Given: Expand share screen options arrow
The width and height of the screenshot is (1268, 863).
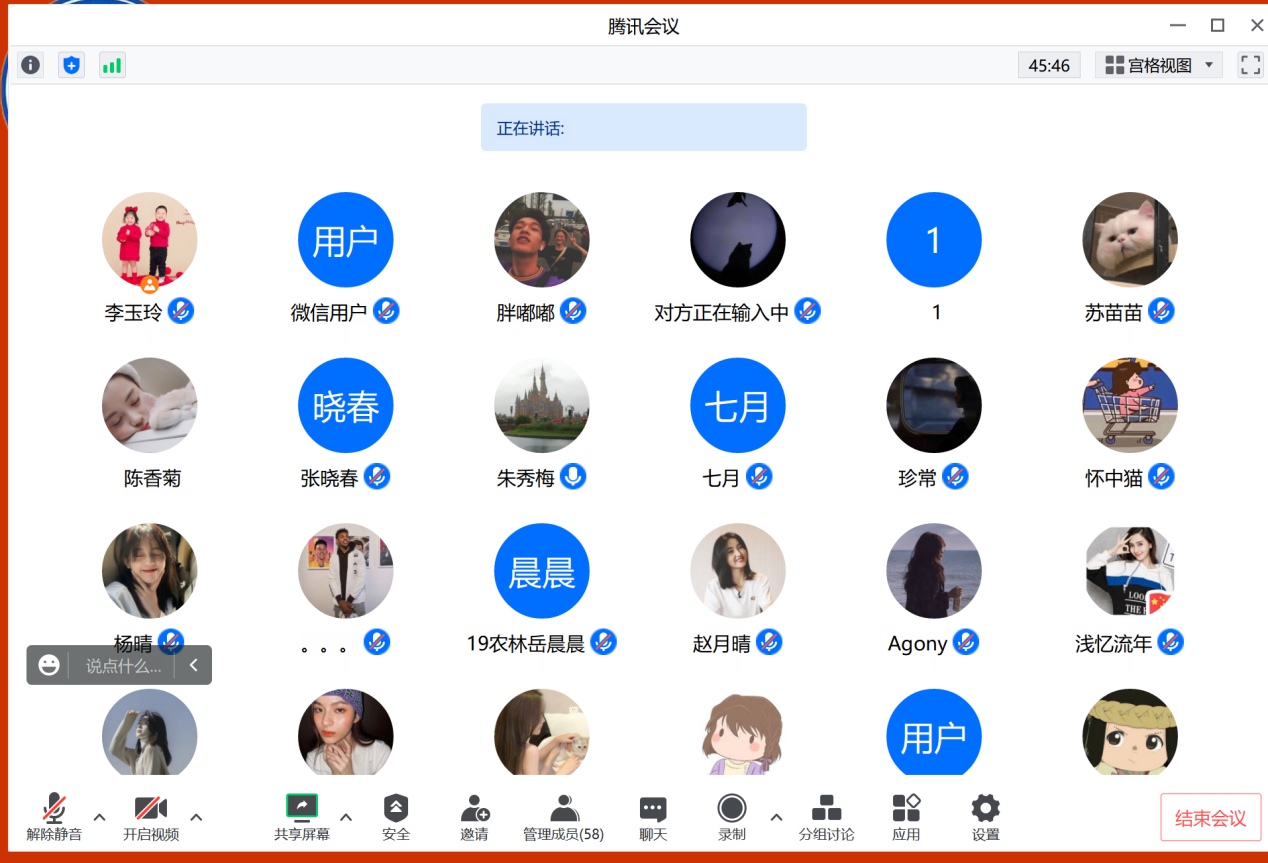Looking at the screenshot, I should (346, 817).
